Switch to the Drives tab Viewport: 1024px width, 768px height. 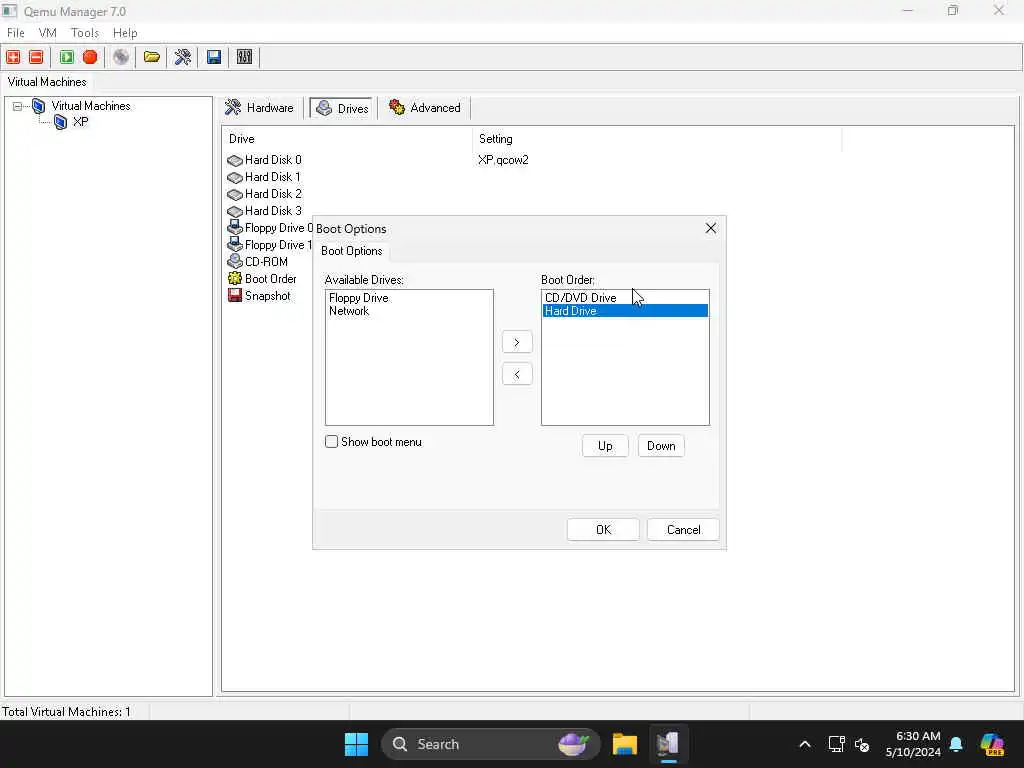[343, 108]
